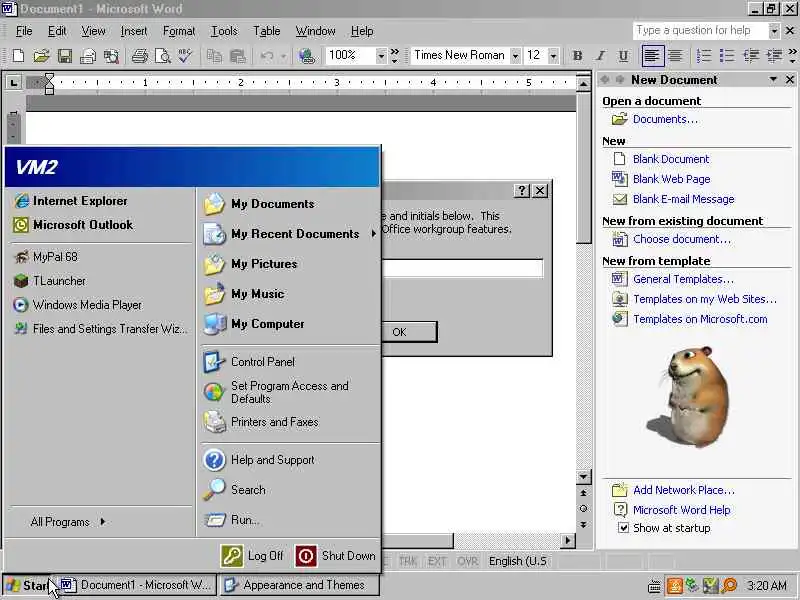This screenshot has width=800, height=600.
Task: Insert Hyperlink using globe toolbar icon
Action: click(x=307, y=56)
